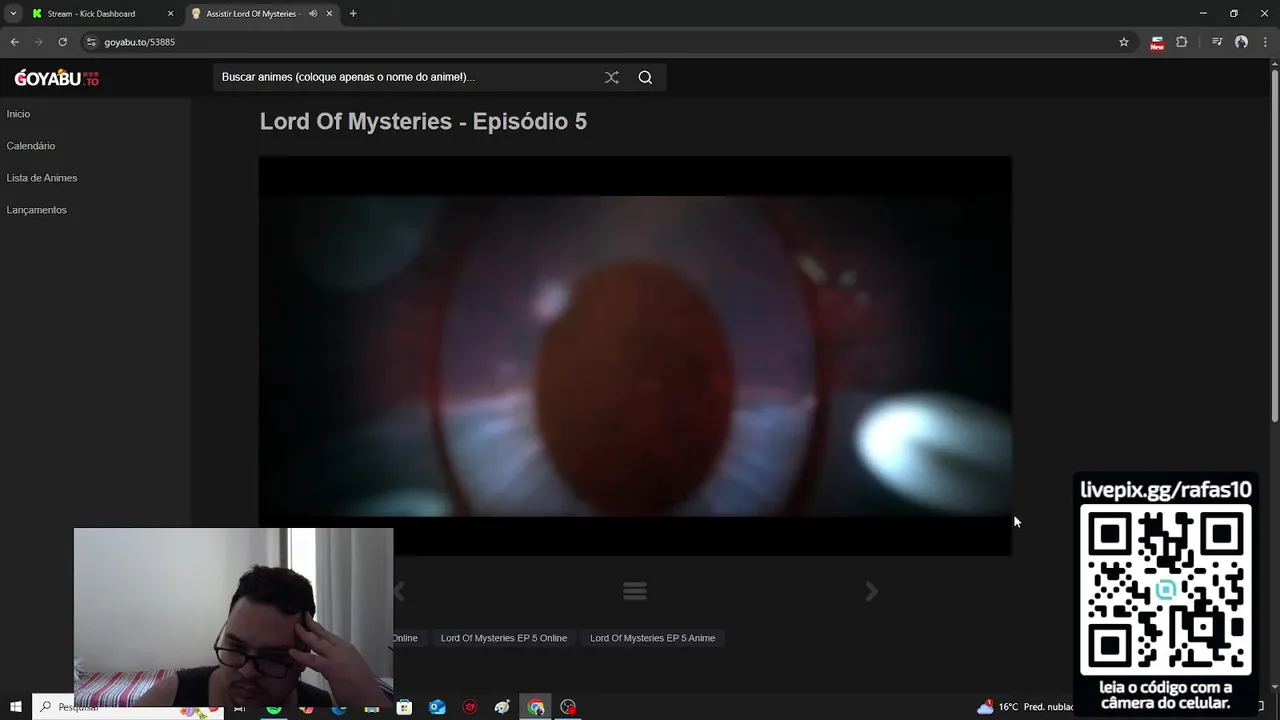Focus the Buscar animes search field
This screenshot has width=1280, height=720.
click(405, 77)
